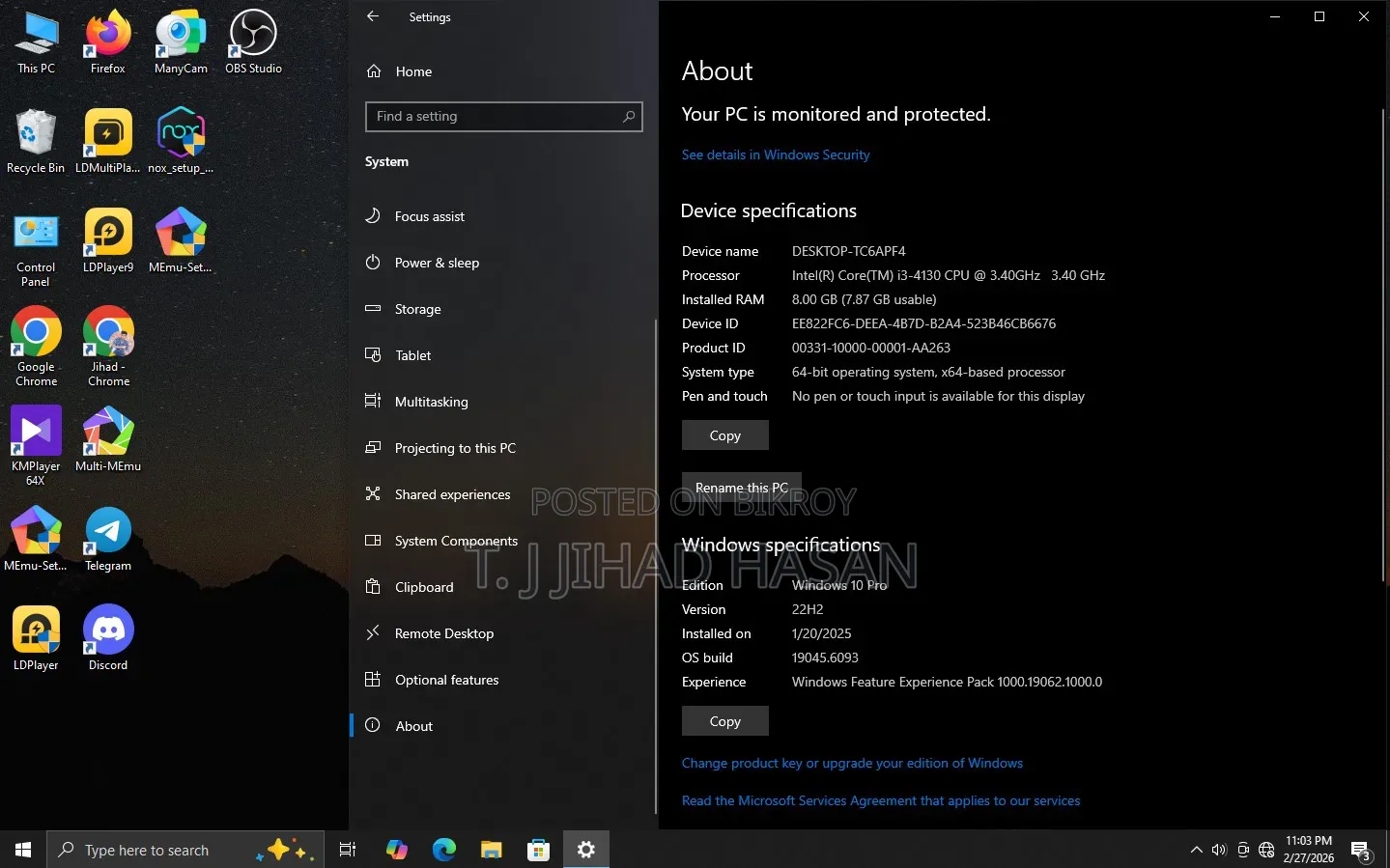Open Change product key or upgrade link

[x=852, y=763]
